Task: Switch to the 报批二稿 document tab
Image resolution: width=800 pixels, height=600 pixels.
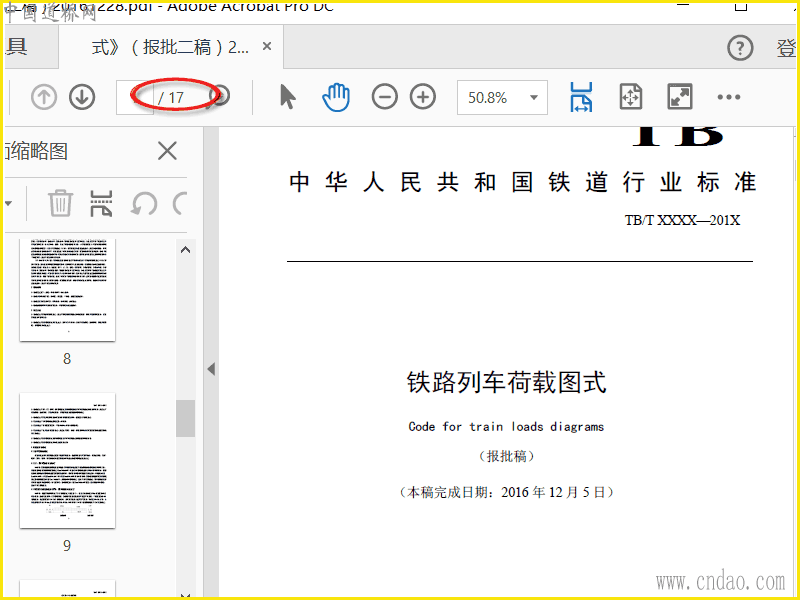Action: coord(171,47)
